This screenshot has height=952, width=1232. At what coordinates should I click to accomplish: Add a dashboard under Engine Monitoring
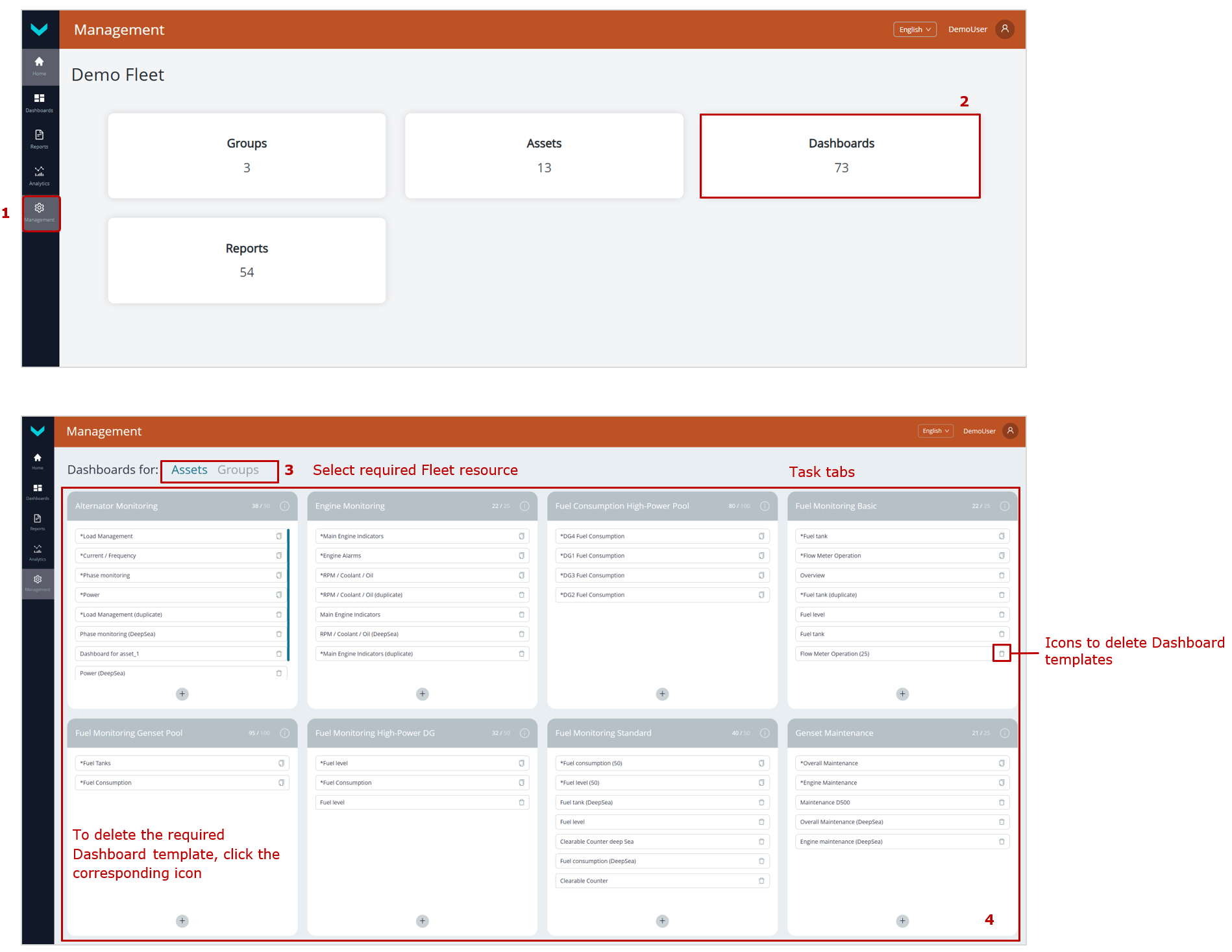(x=423, y=694)
